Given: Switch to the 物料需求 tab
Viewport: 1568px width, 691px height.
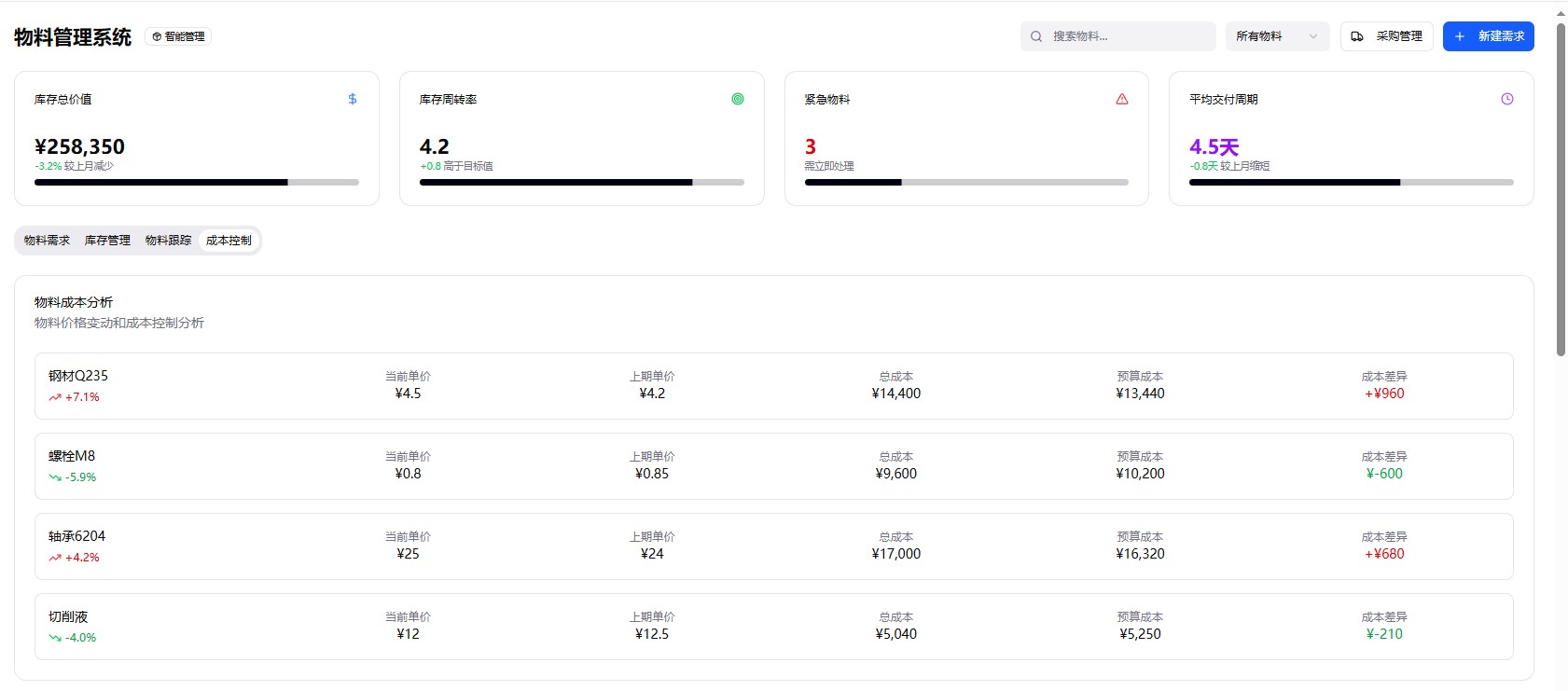Looking at the screenshot, I should point(47,241).
